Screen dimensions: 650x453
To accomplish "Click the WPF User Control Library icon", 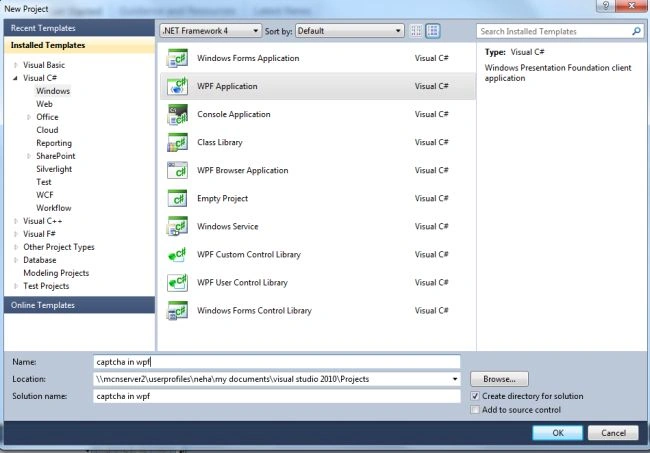I will tap(177, 283).
